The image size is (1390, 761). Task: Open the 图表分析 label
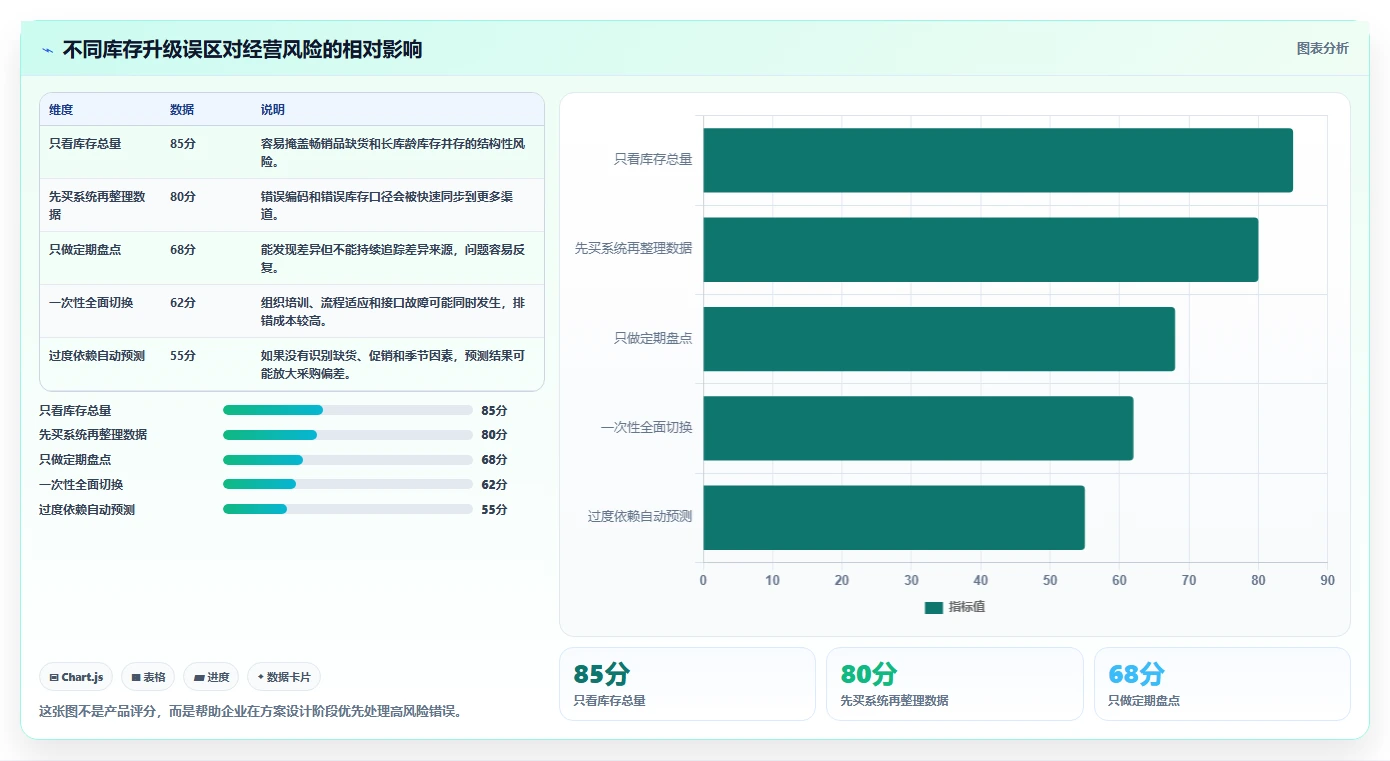click(1322, 49)
